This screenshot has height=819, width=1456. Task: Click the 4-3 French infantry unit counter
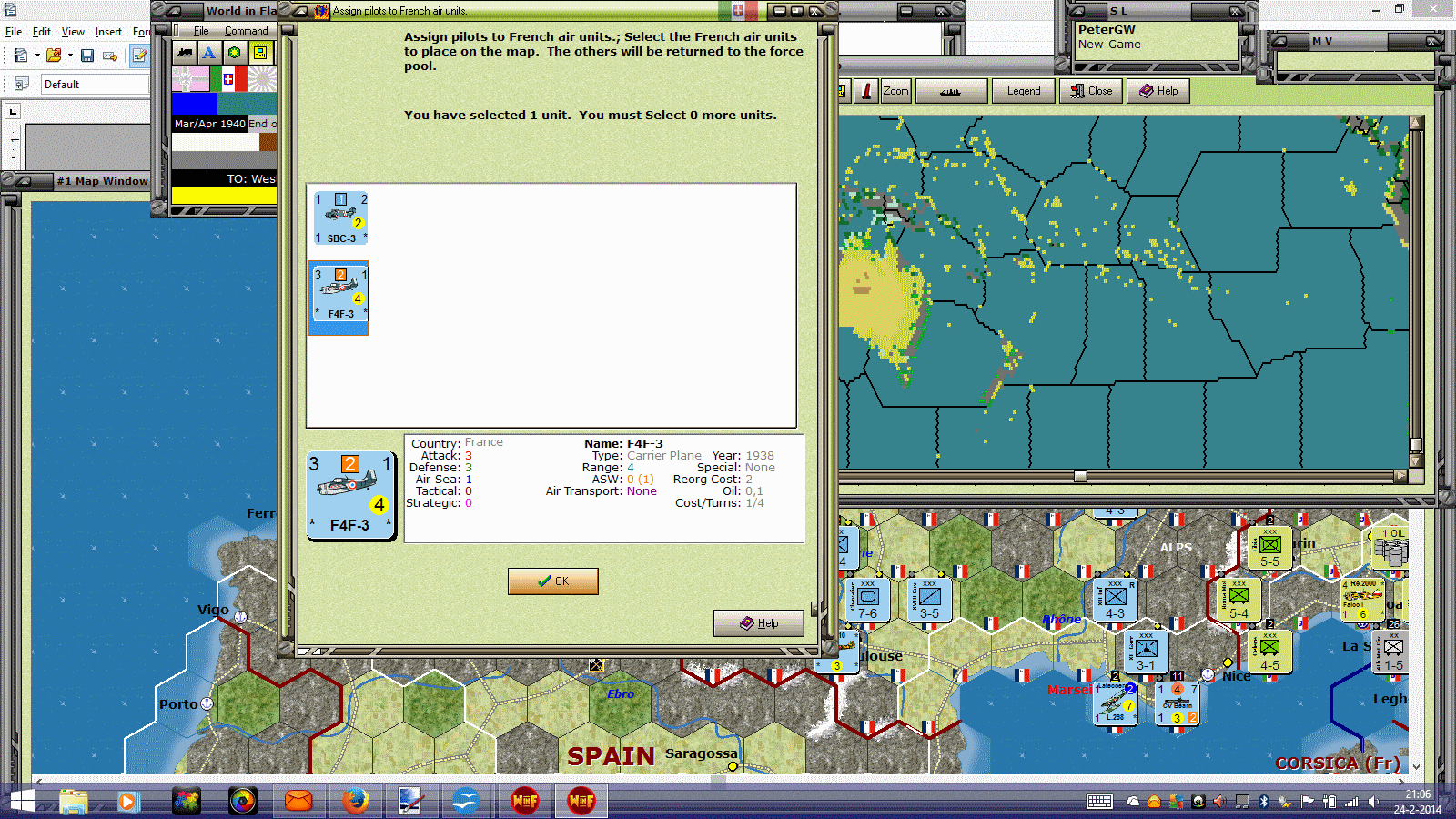pos(1115,600)
